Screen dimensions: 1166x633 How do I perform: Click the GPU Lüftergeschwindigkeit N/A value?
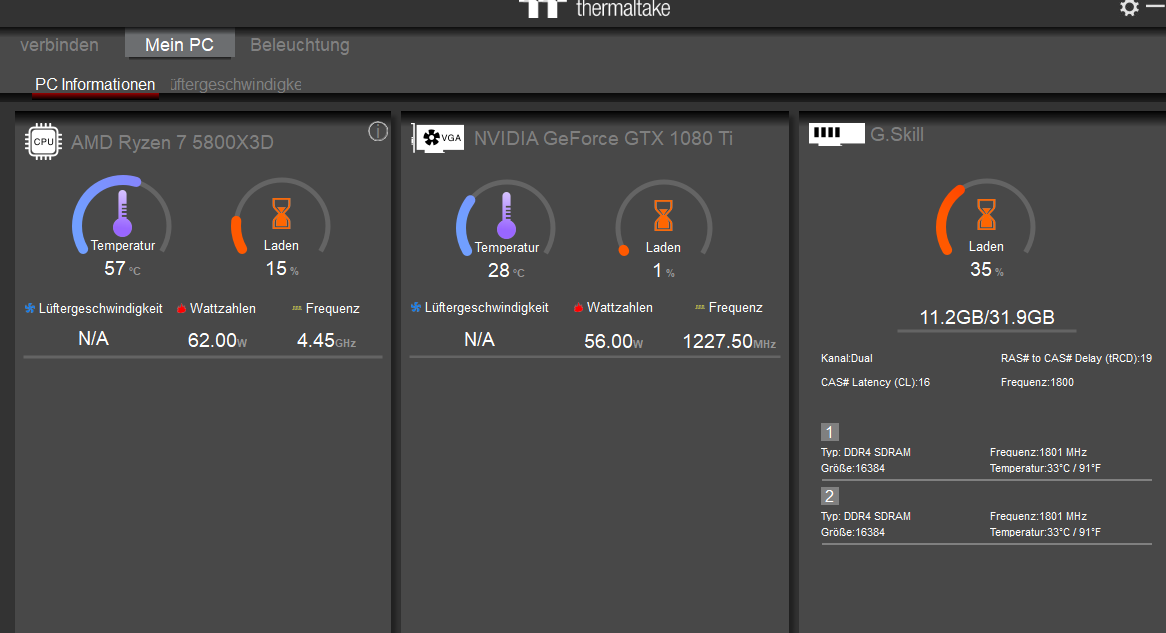point(480,340)
